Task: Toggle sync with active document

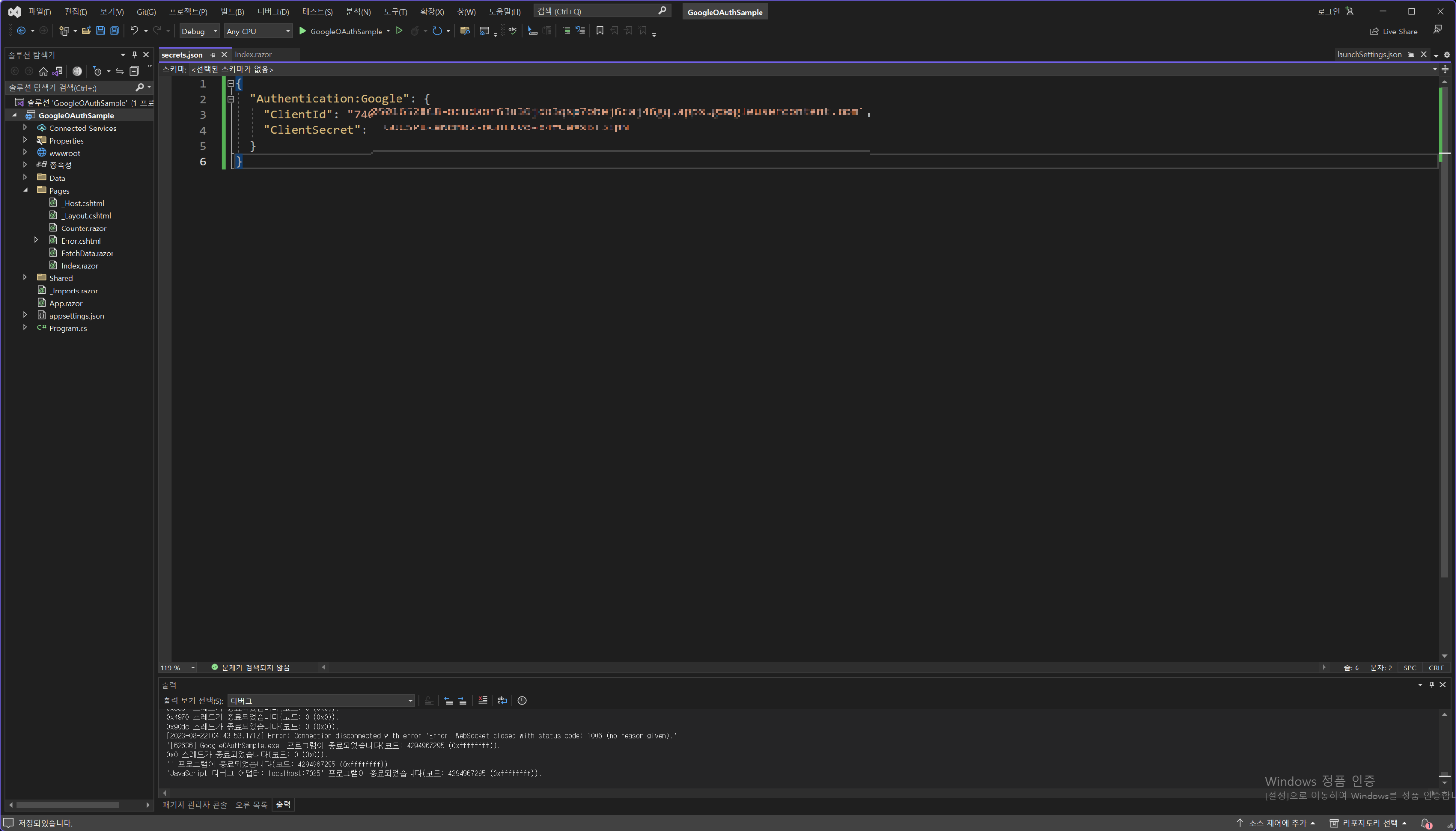Action: point(119,71)
